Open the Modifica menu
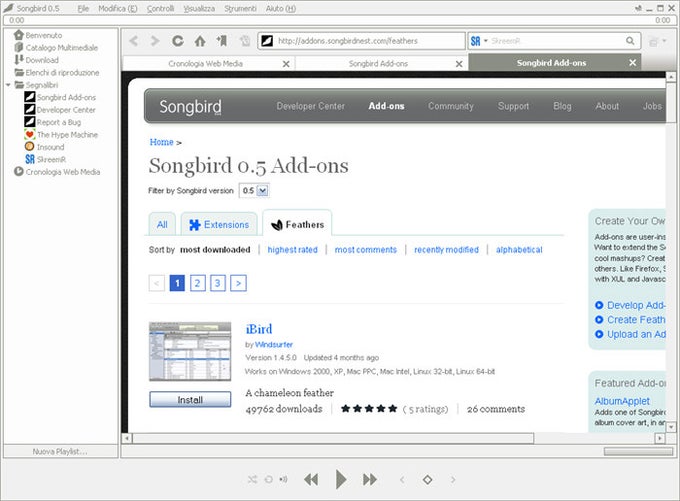680x501 pixels. click(118, 8)
